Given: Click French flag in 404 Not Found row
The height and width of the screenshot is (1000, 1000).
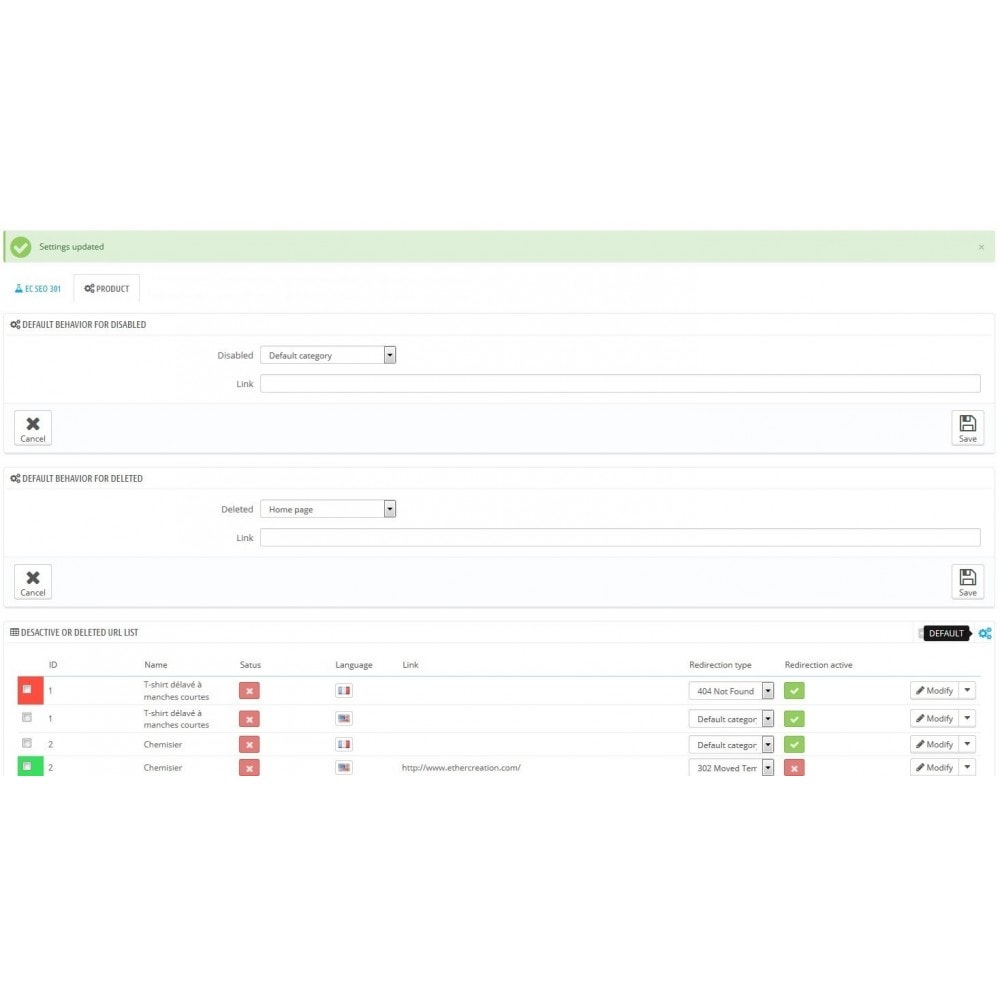Looking at the screenshot, I should coord(344,691).
